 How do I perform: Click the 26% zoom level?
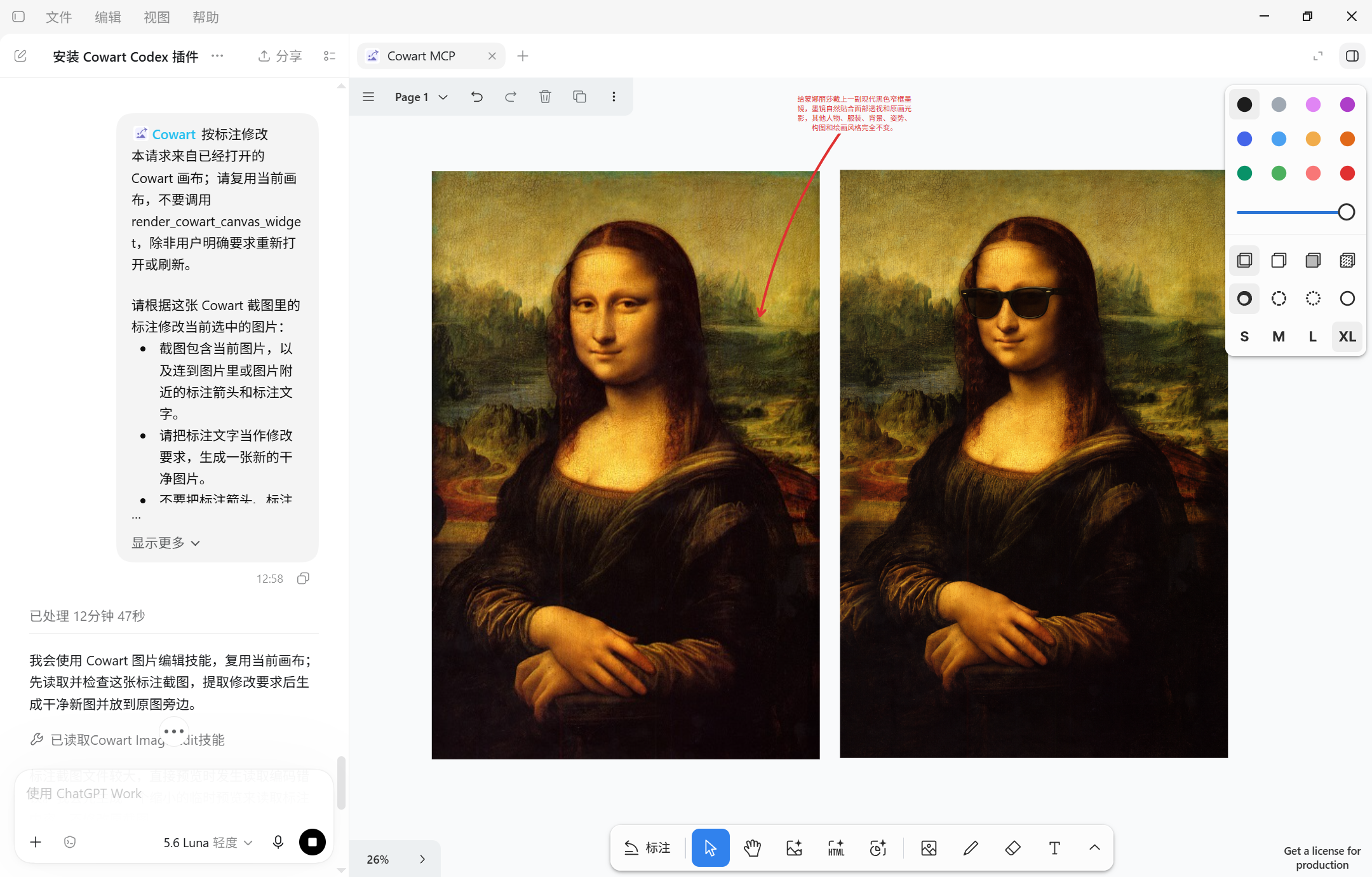pyautogui.click(x=378, y=859)
